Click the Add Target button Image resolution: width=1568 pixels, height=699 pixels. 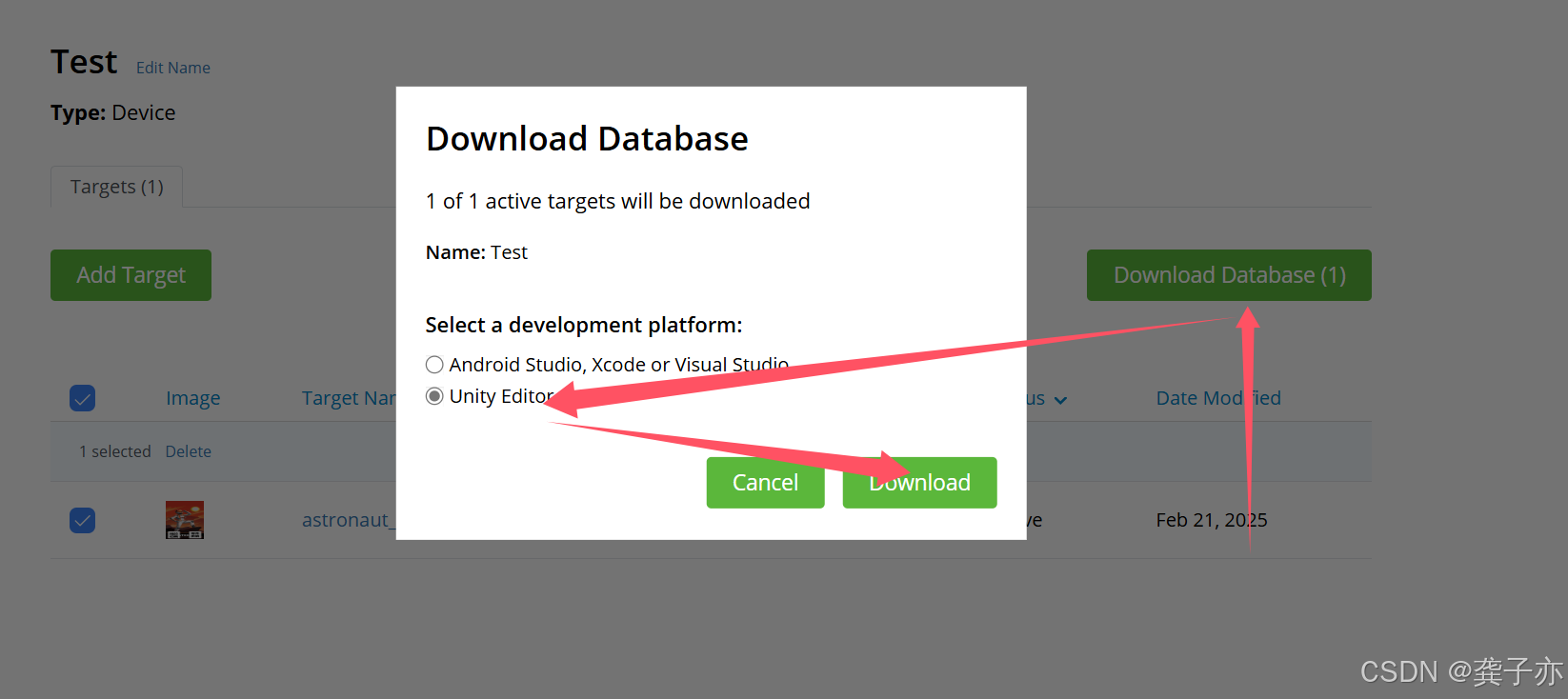(131, 275)
